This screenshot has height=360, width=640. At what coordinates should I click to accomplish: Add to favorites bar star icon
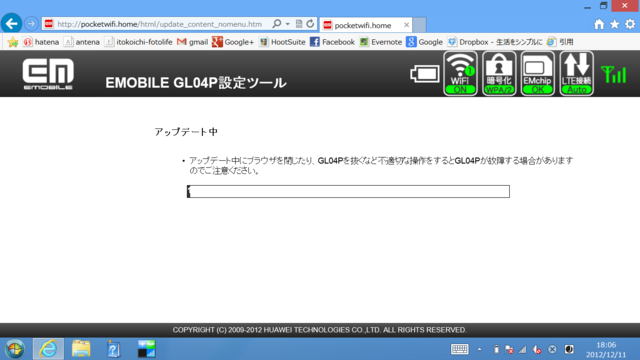[13, 42]
